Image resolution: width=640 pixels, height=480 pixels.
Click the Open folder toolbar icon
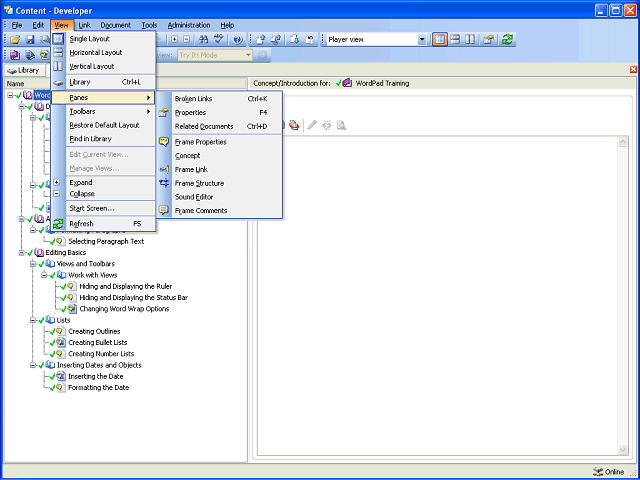15,40
